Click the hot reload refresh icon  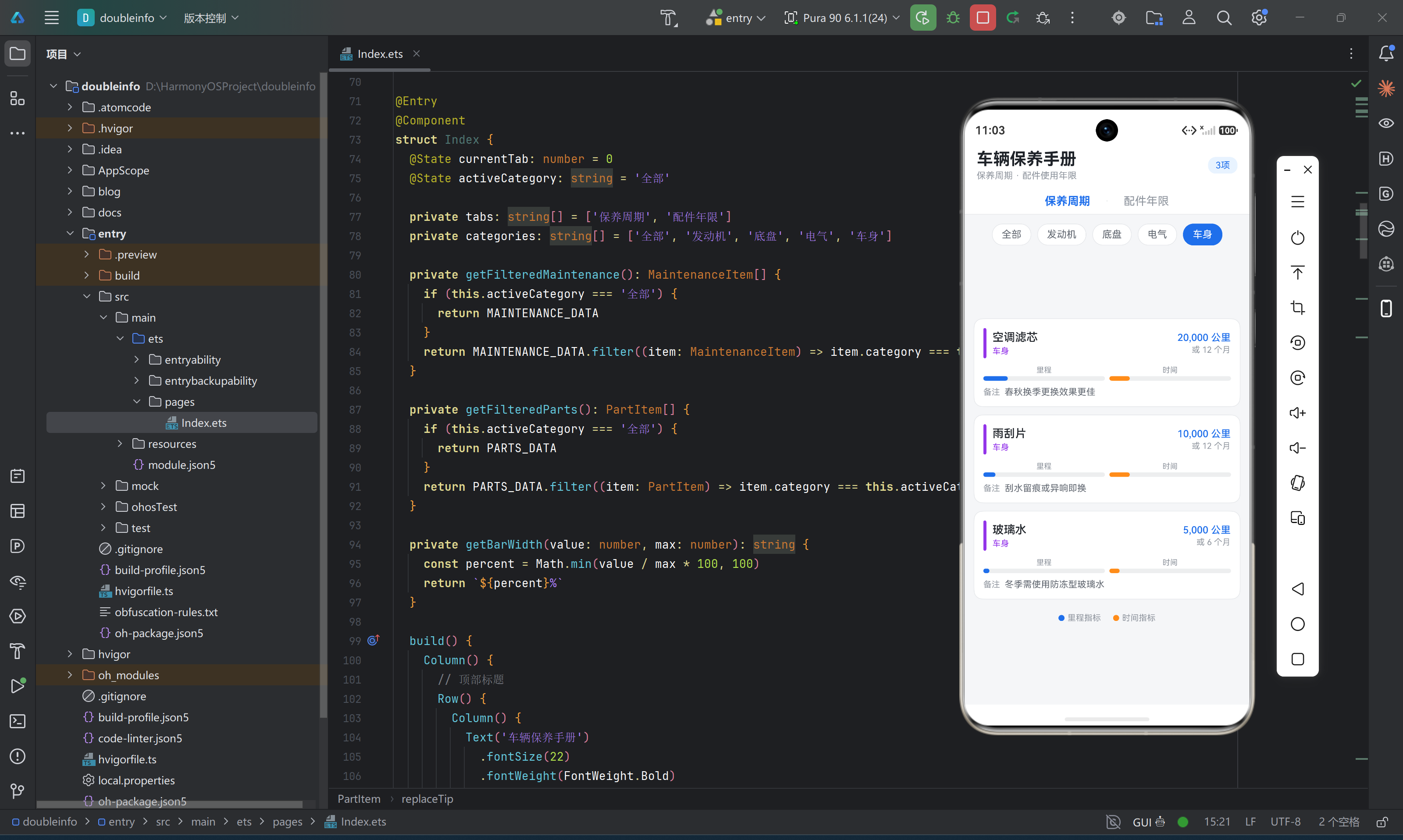1013,18
